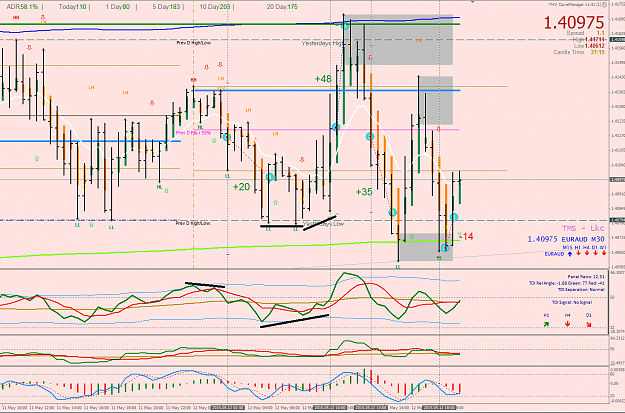The image size is (625, 413).
Task: Click the TDI Separation: Normal text
Action: pyautogui.click(x=581, y=289)
